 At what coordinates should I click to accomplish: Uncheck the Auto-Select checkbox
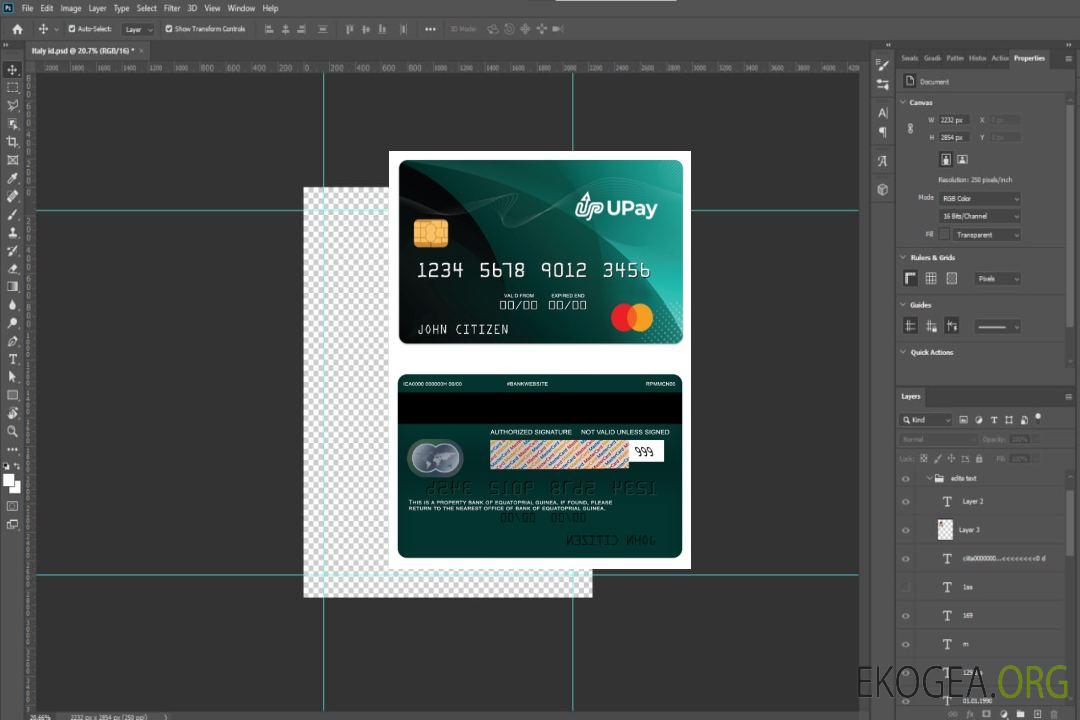[x=72, y=29]
